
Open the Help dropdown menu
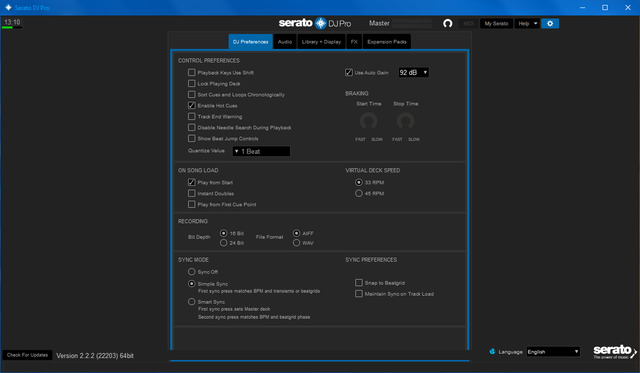click(527, 24)
